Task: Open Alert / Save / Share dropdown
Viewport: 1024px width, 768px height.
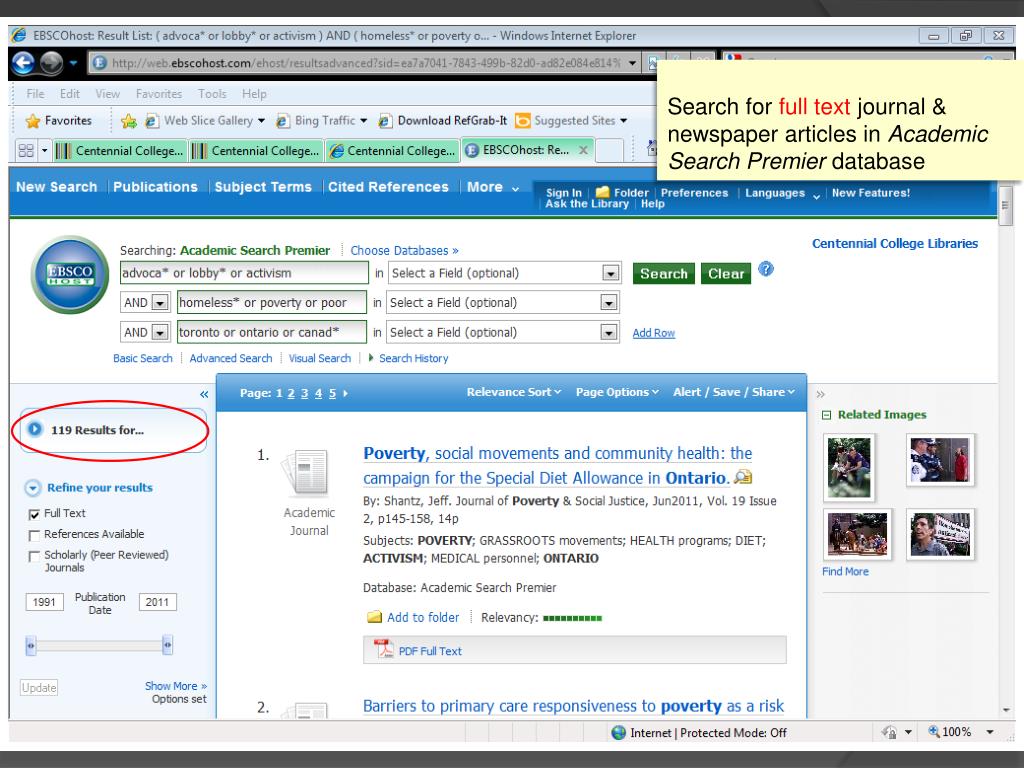Action: (734, 392)
